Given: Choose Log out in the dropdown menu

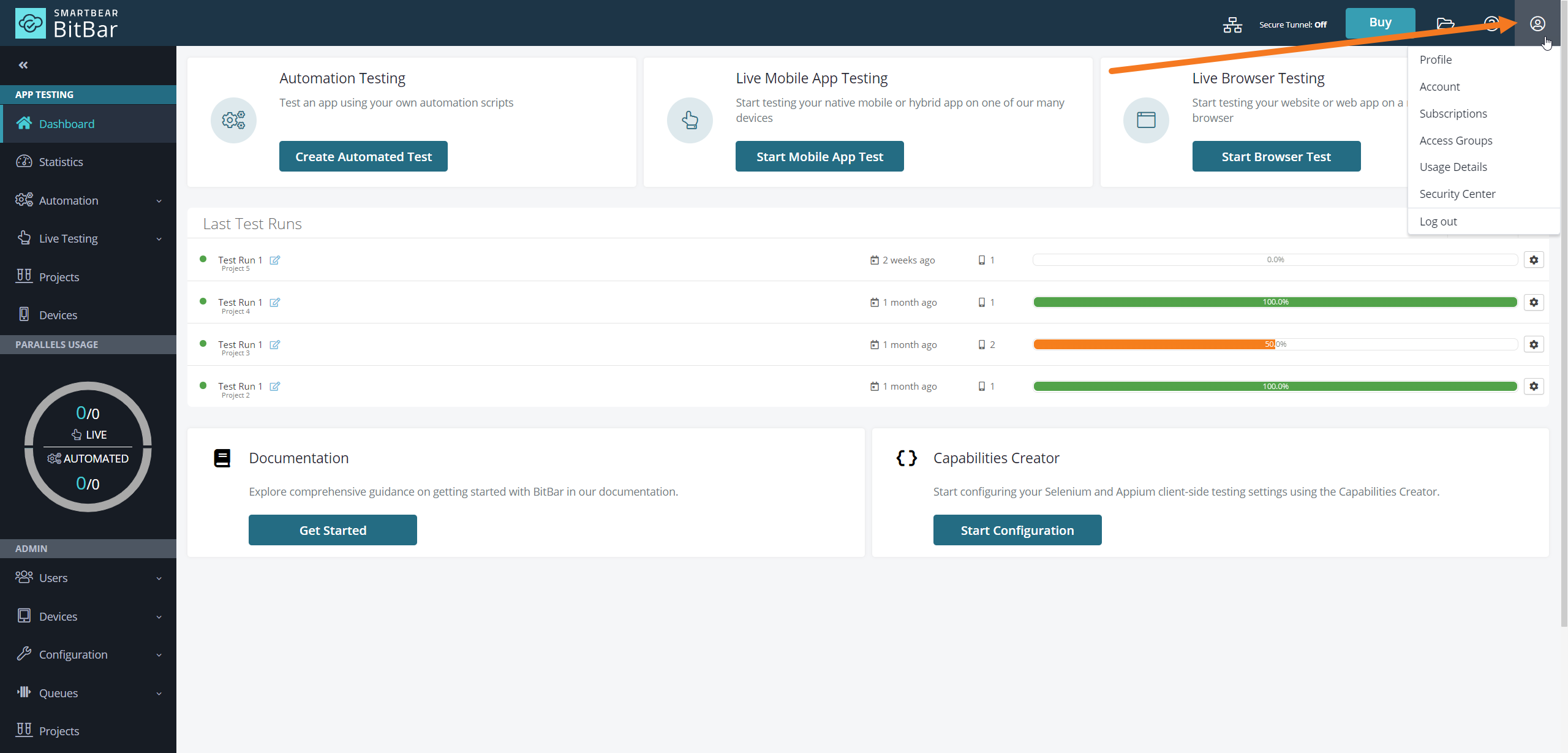Looking at the screenshot, I should (x=1438, y=221).
